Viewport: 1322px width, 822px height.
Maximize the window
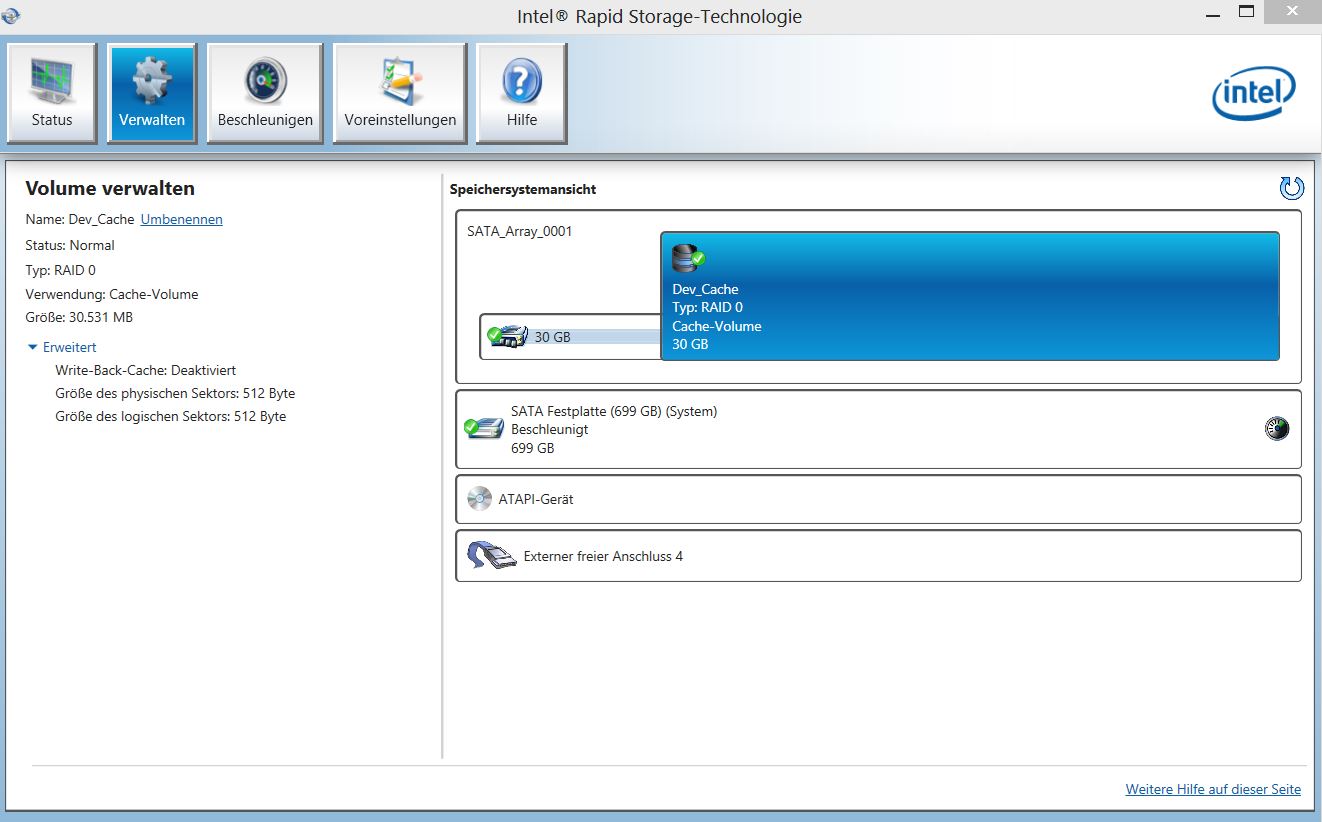tap(1246, 11)
